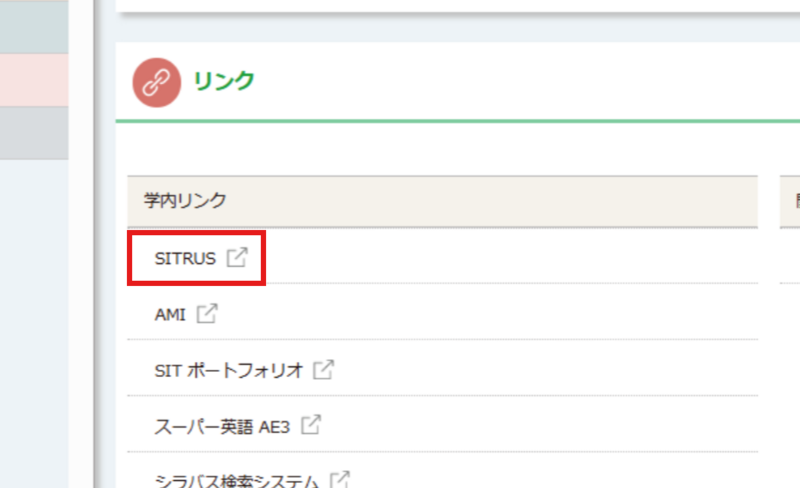Select the gray item in the left sidebar
The width and height of the screenshot is (800, 488).
[x=34, y=133]
